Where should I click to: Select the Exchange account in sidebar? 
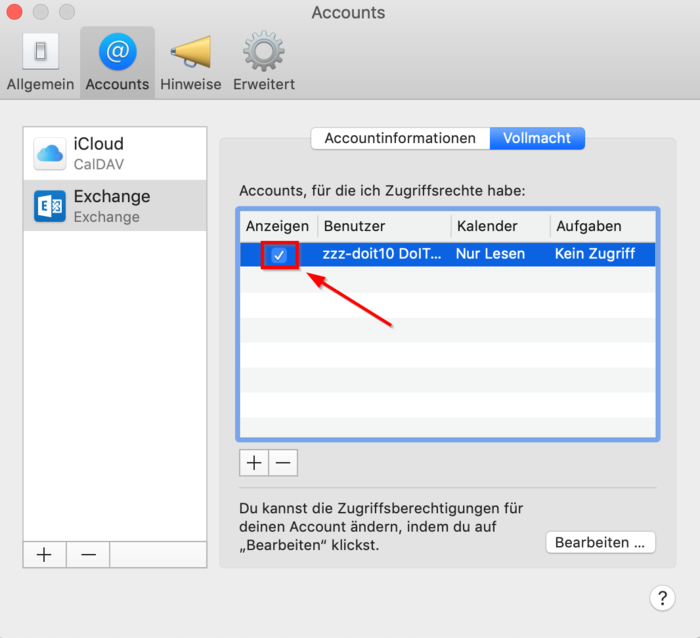coord(115,206)
